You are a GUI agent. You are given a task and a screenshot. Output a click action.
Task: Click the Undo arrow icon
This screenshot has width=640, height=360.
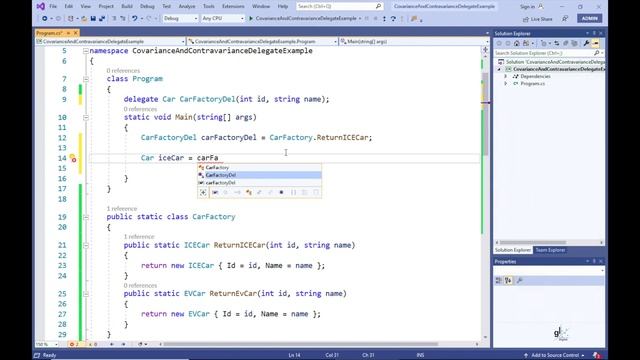pyautogui.click(x=135, y=18)
